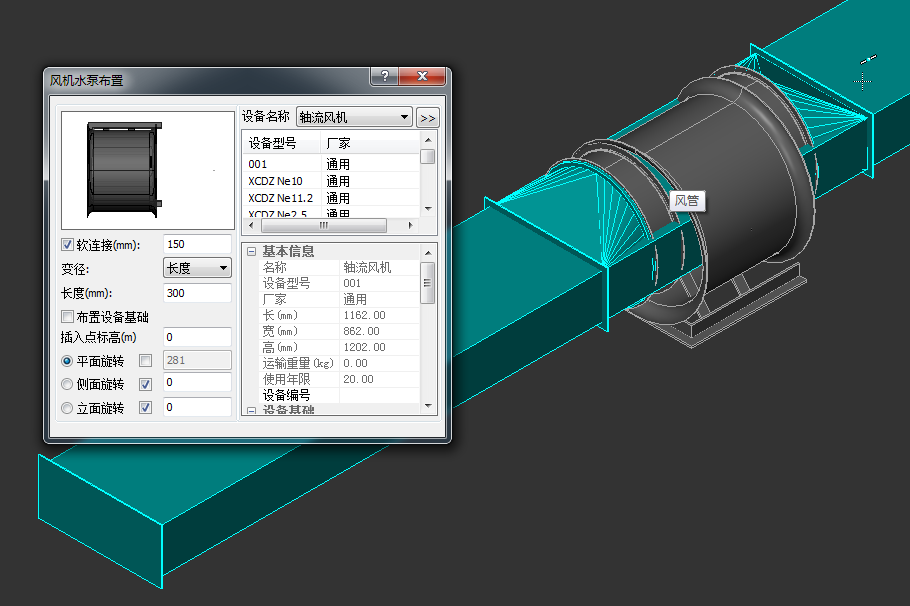Open the 变径 长度 dropdown
910x606 pixels.
pyautogui.click(x=197, y=268)
